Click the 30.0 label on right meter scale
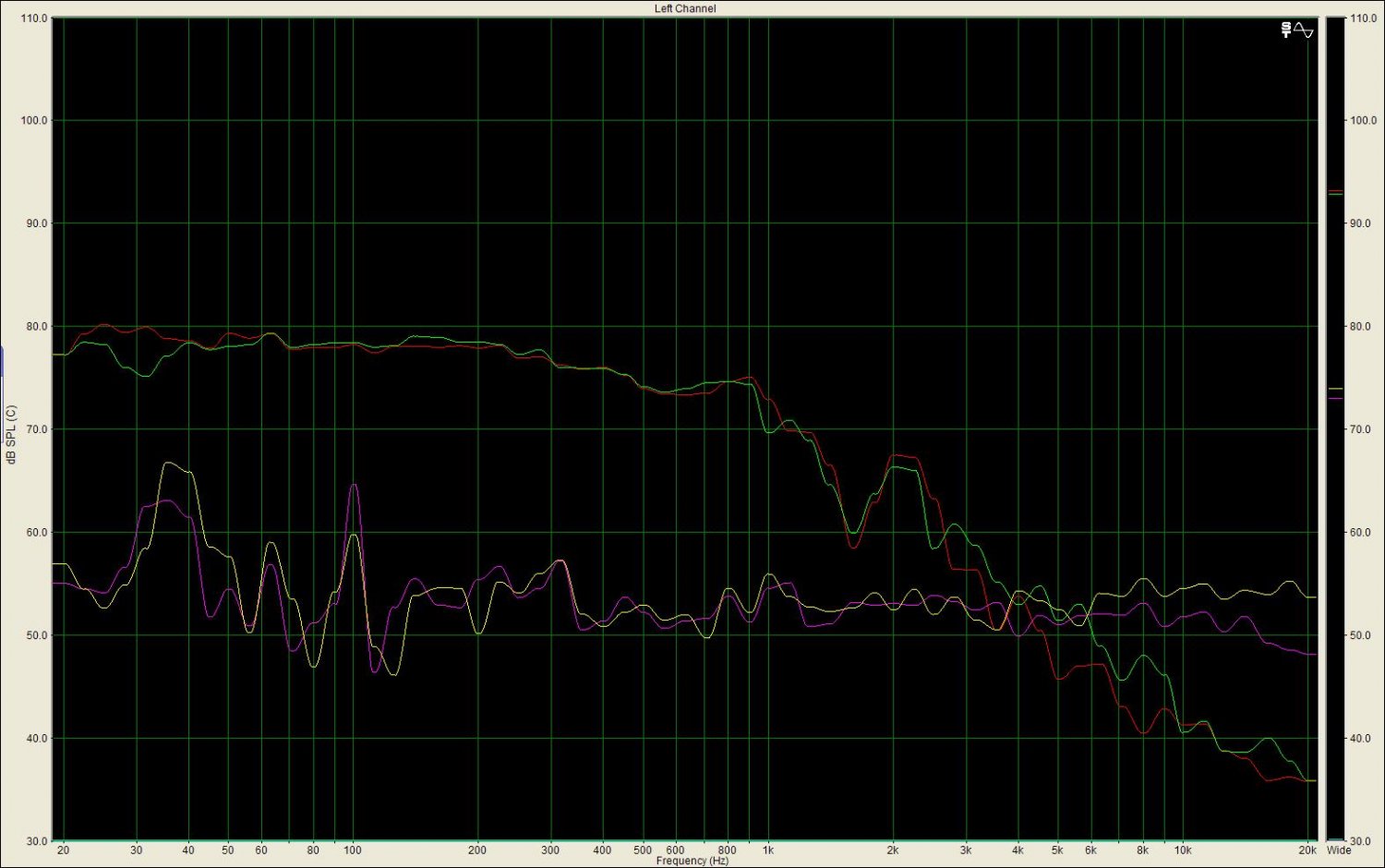 click(x=1360, y=841)
